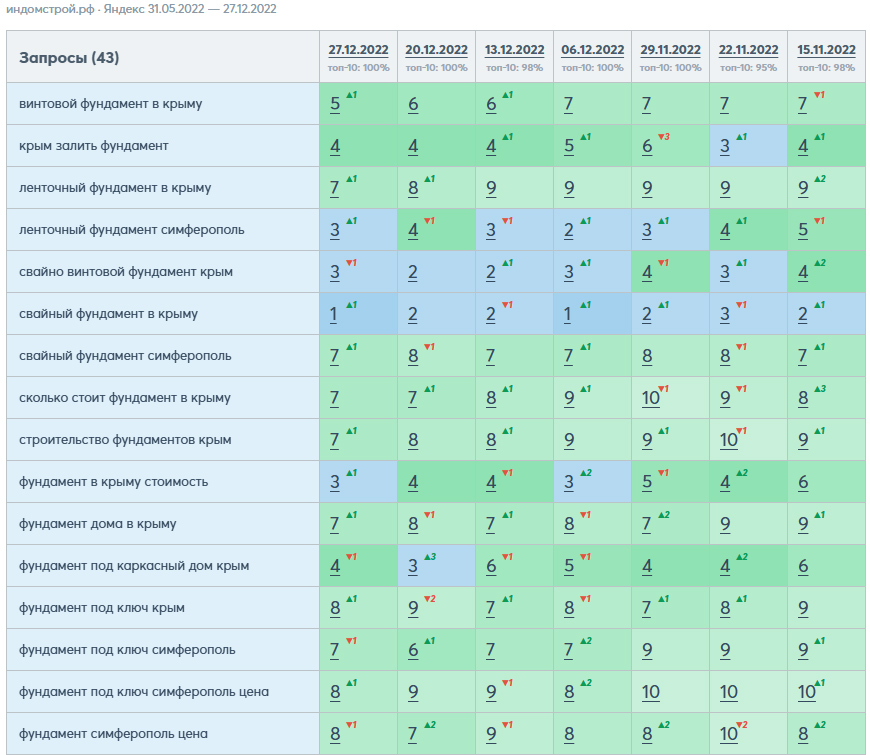Select query фундамент под ключ симферополь цена
This screenshot has height=755, width=870.
(x=144, y=692)
